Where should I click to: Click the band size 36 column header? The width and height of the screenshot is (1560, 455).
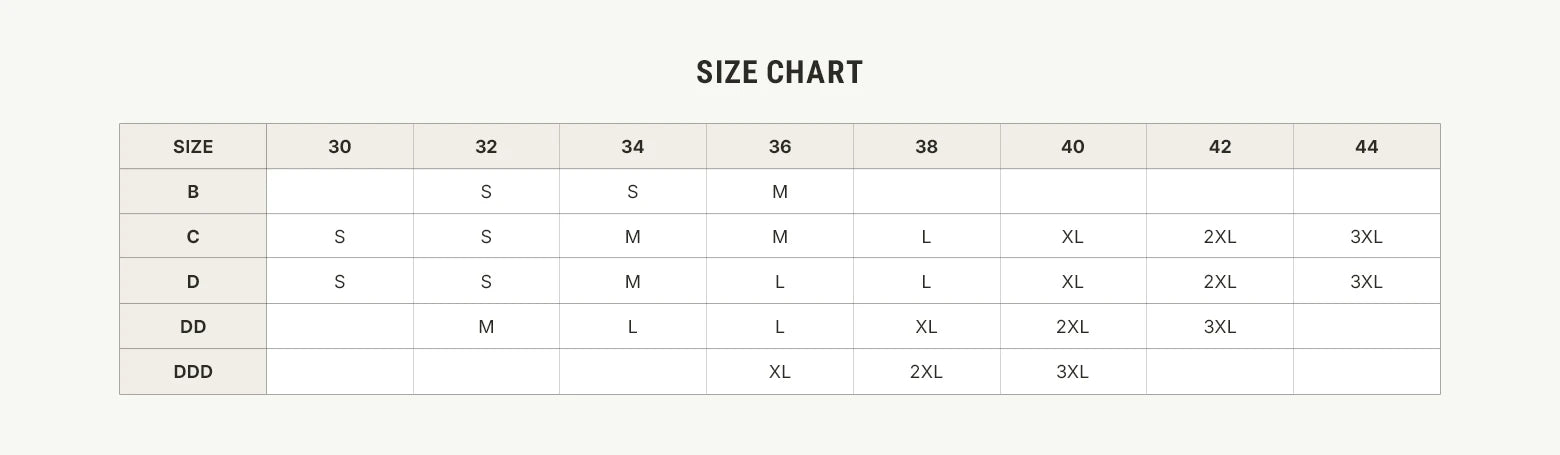point(780,146)
